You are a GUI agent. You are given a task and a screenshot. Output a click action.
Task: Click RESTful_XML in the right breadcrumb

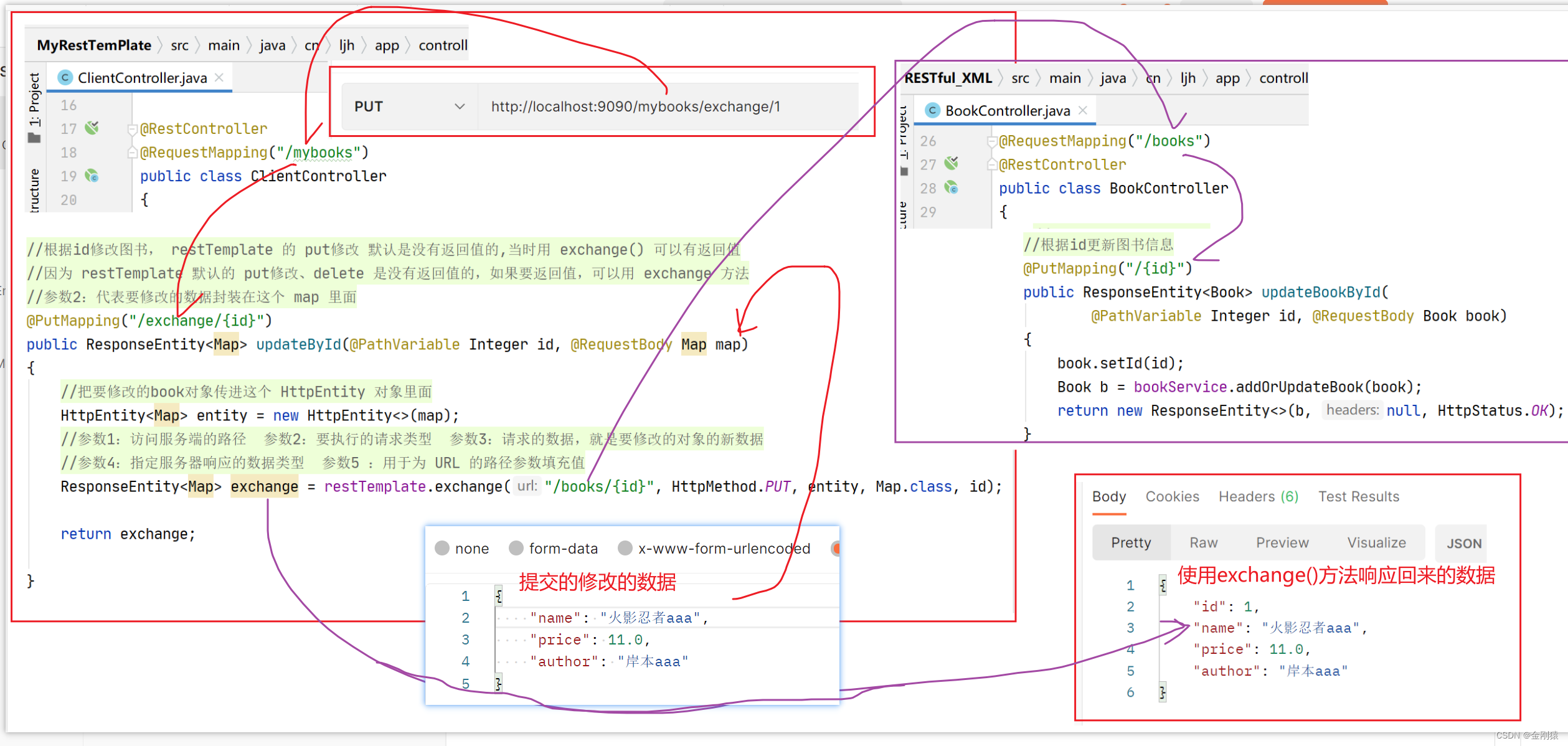point(948,78)
